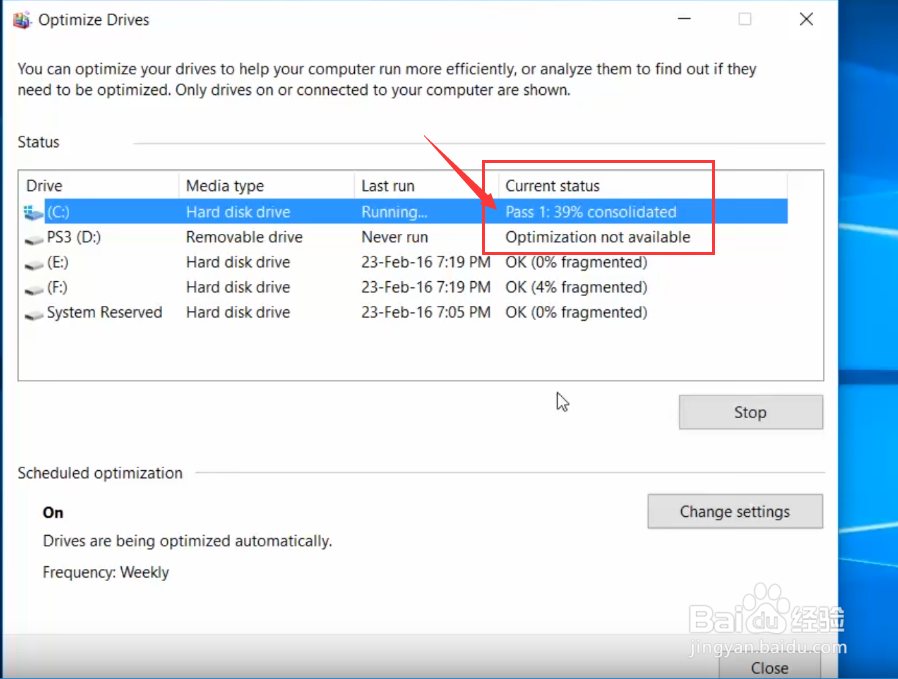Viewport: 898px width, 679px height.
Task: Click the Stop button
Action: click(750, 412)
